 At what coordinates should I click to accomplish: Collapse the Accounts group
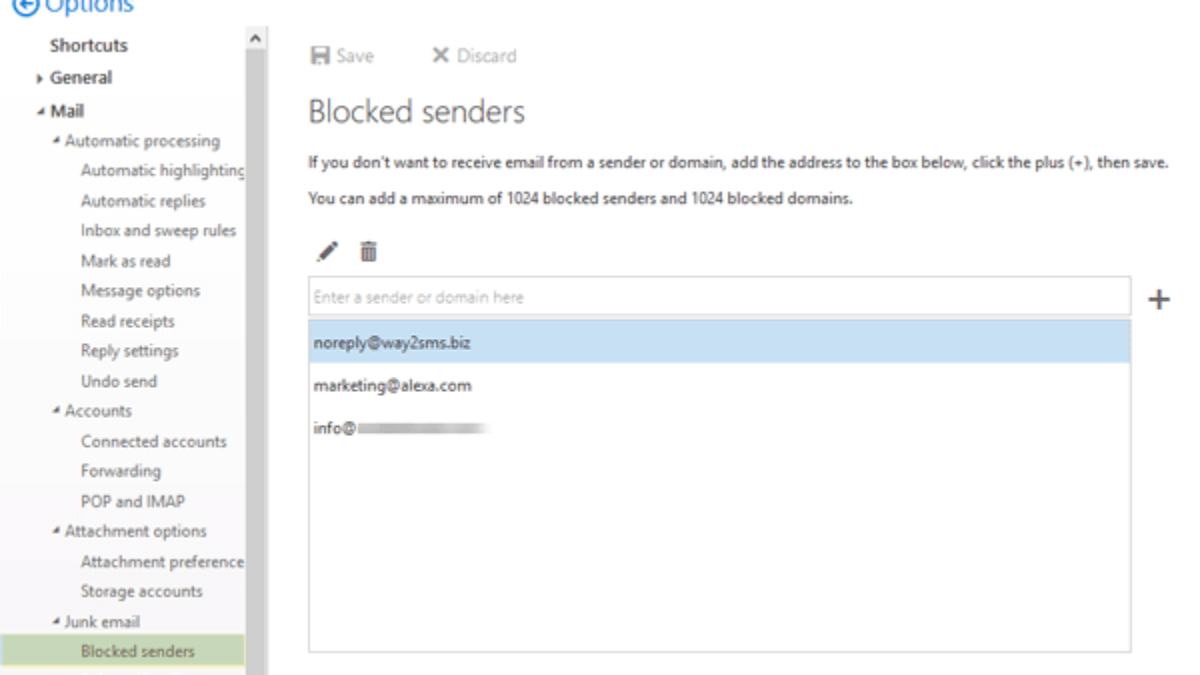tap(57, 411)
